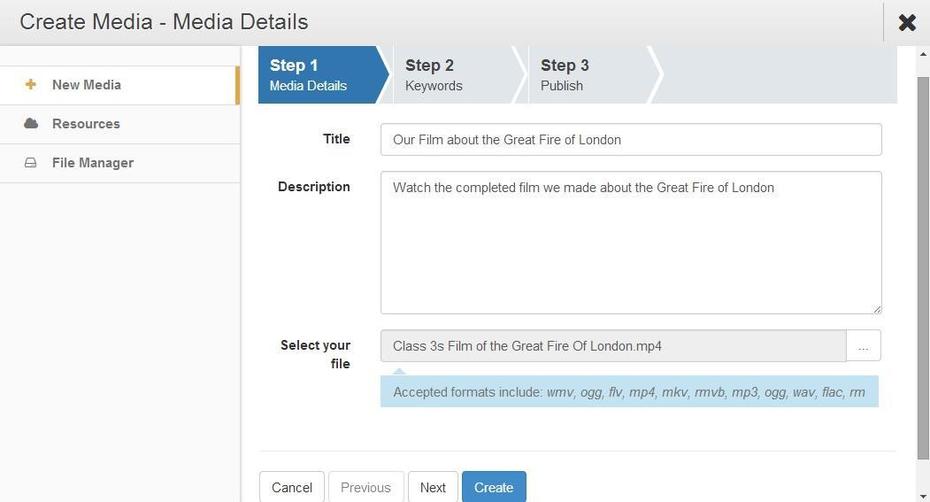Image resolution: width=930 pixels, height=502 pixels.
Task: Click the cloud icon beside Resources
Action: tap(31, 123)
